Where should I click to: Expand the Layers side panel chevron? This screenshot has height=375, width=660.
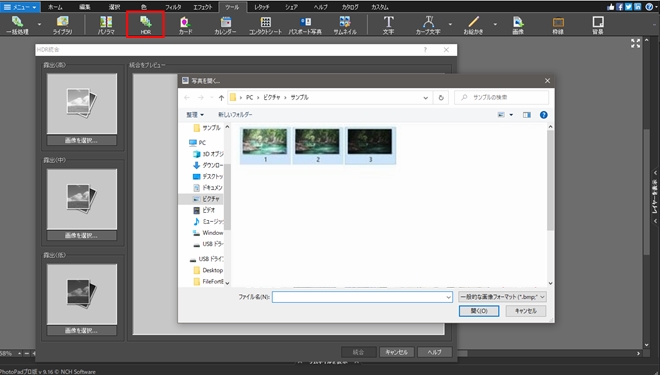coord(655,173)
